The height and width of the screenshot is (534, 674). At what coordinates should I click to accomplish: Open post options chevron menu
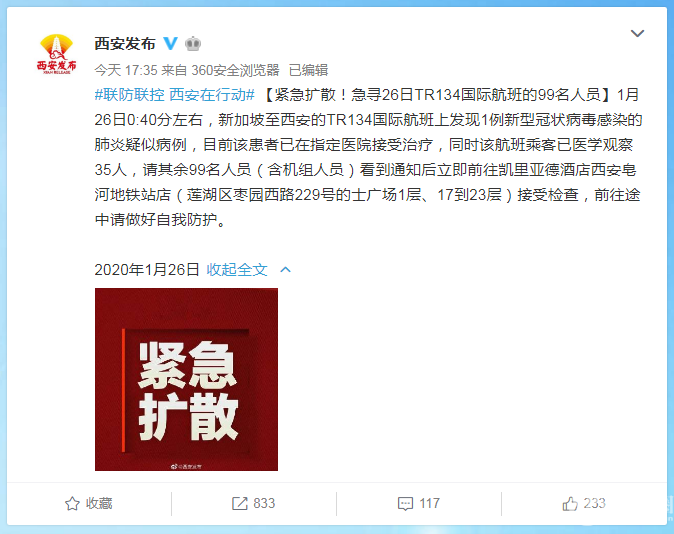click(637, 33)
